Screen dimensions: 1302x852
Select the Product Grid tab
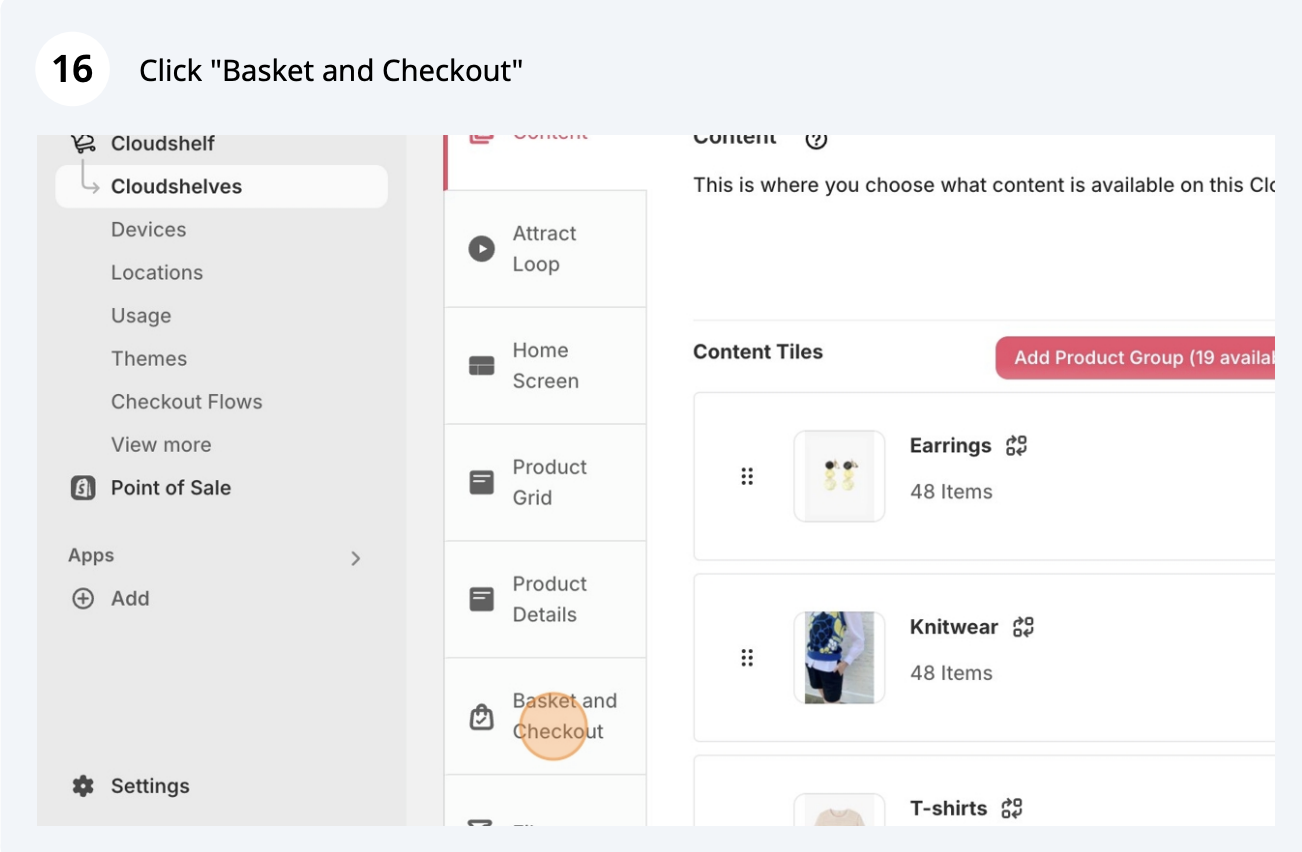pos(545,483)
